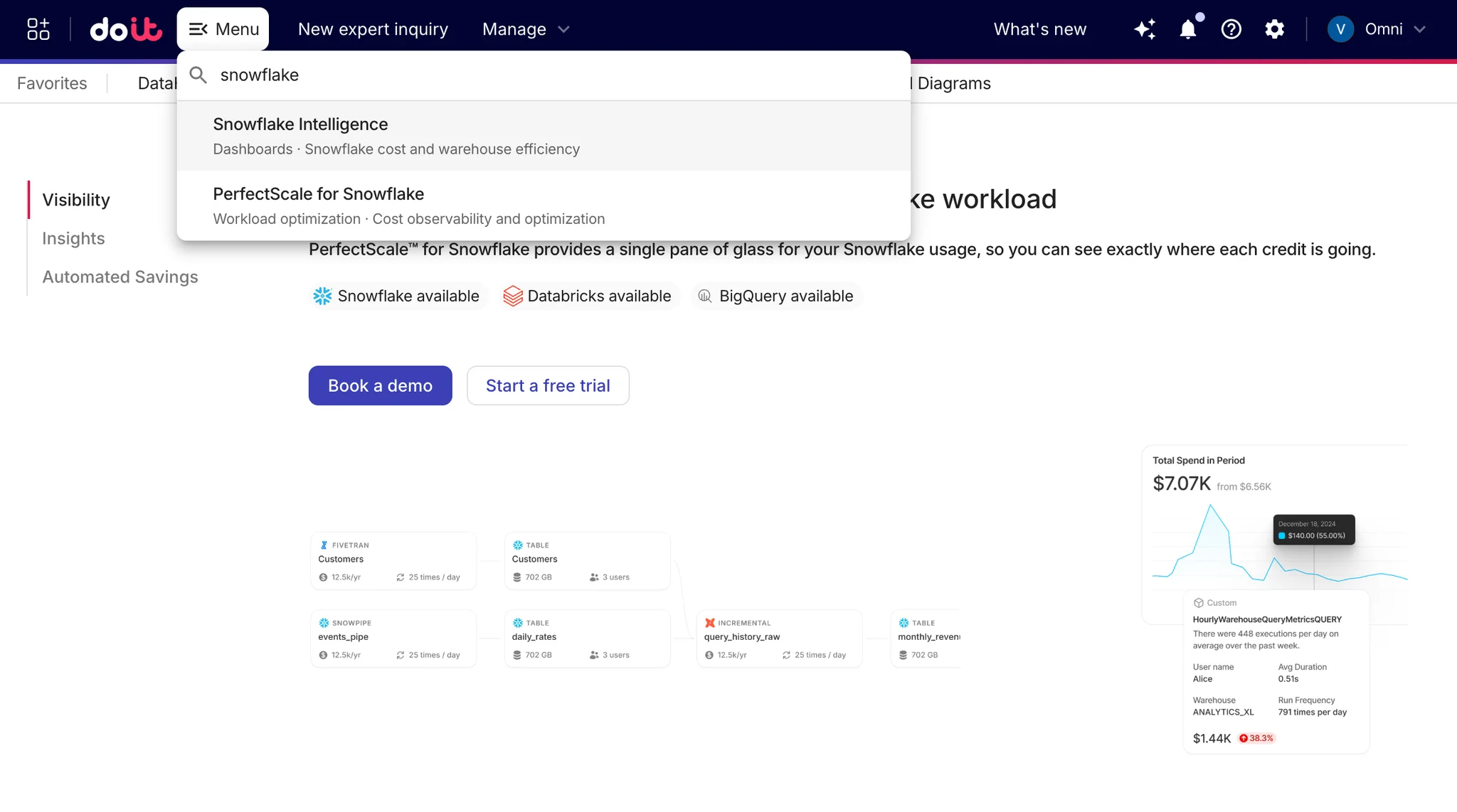This screenshot has width=1457, height=812.
Task: Toggle the Menu button
Action: coord(223,29)
